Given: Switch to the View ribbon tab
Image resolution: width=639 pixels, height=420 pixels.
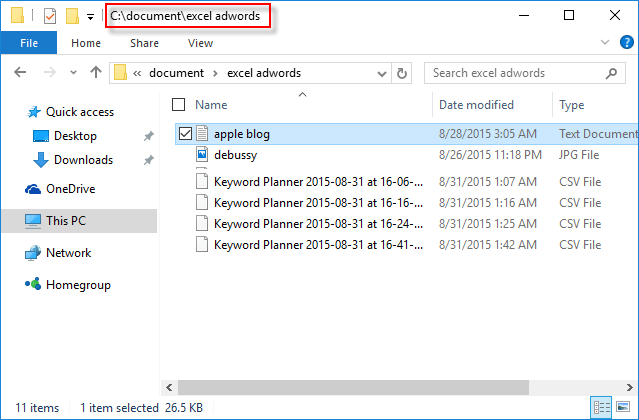Looking at the screenshot, I should (x=200, y=43).
